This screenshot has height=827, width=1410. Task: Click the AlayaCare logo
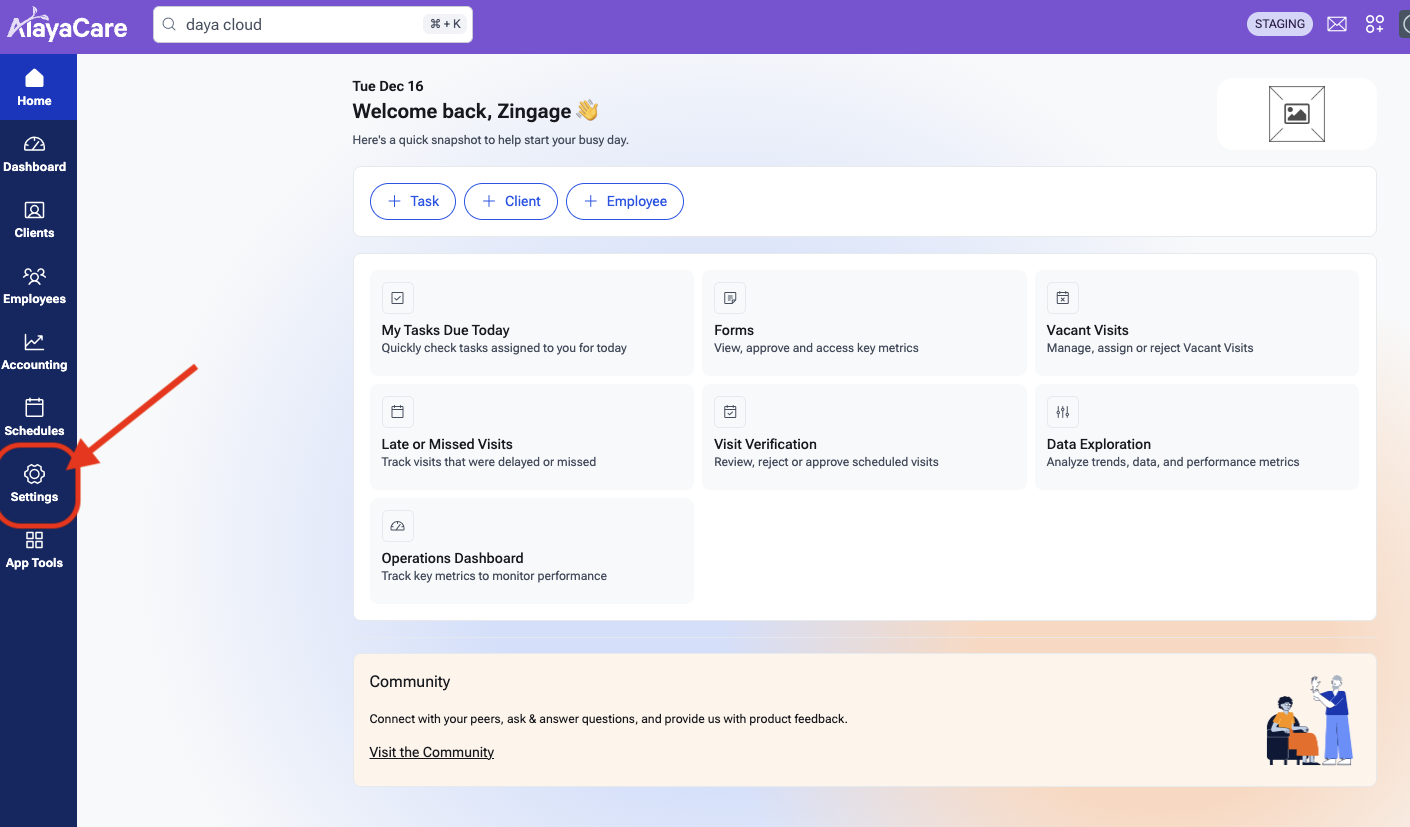click(67, 24)
